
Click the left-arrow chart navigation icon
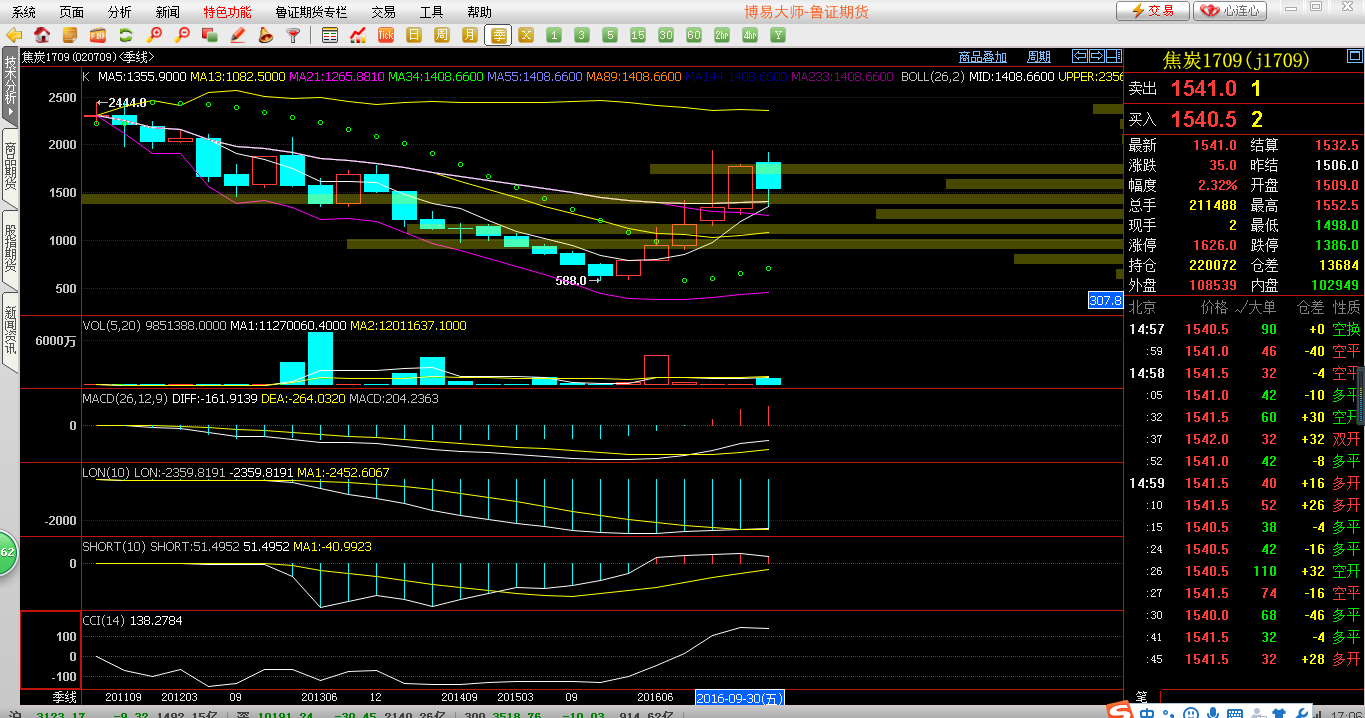pos(1080,56)
